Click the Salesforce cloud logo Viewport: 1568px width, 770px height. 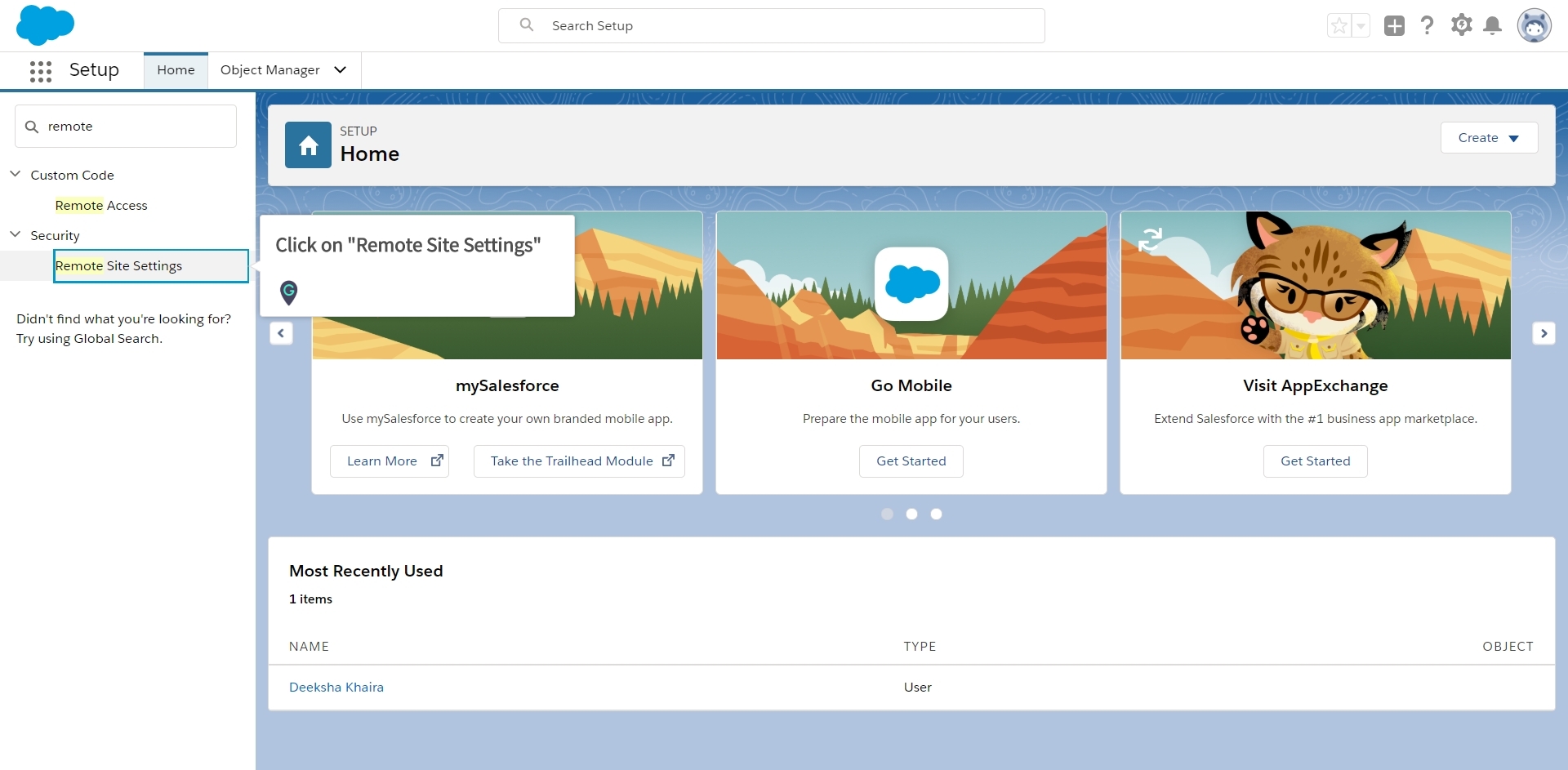point(45,24)
